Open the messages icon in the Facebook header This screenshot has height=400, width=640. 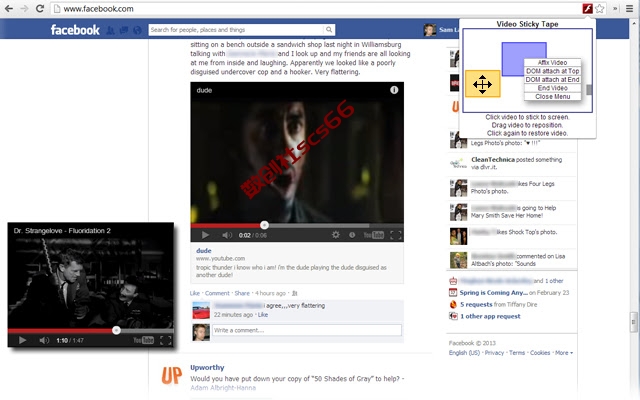(124, 30)
